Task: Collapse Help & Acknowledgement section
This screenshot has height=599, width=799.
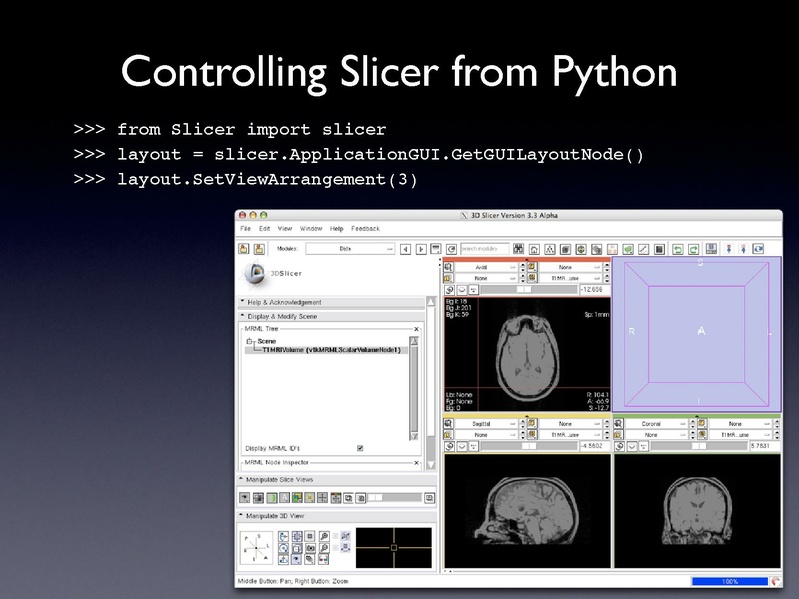Action: tap(331, 302)
